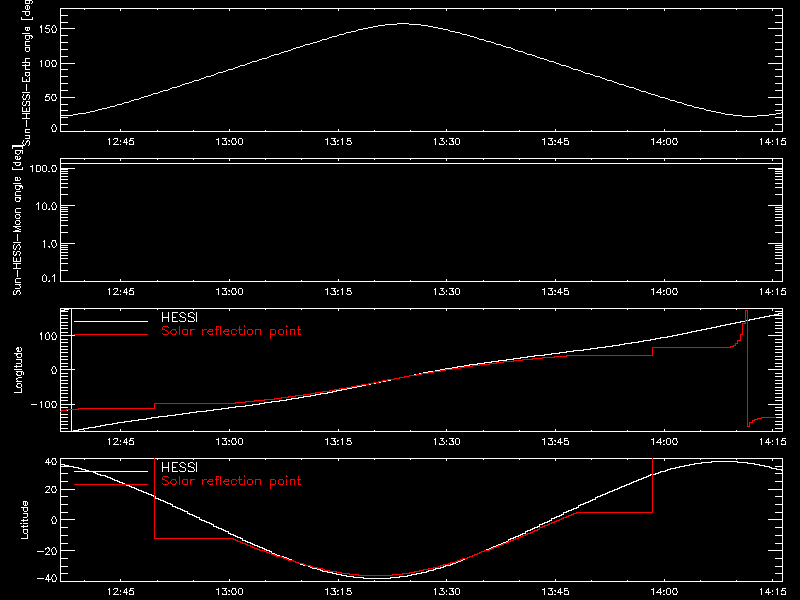The image size is (800, 600).
Task: Click red legend line sample in Latitude plot
Action: point(111,484)
